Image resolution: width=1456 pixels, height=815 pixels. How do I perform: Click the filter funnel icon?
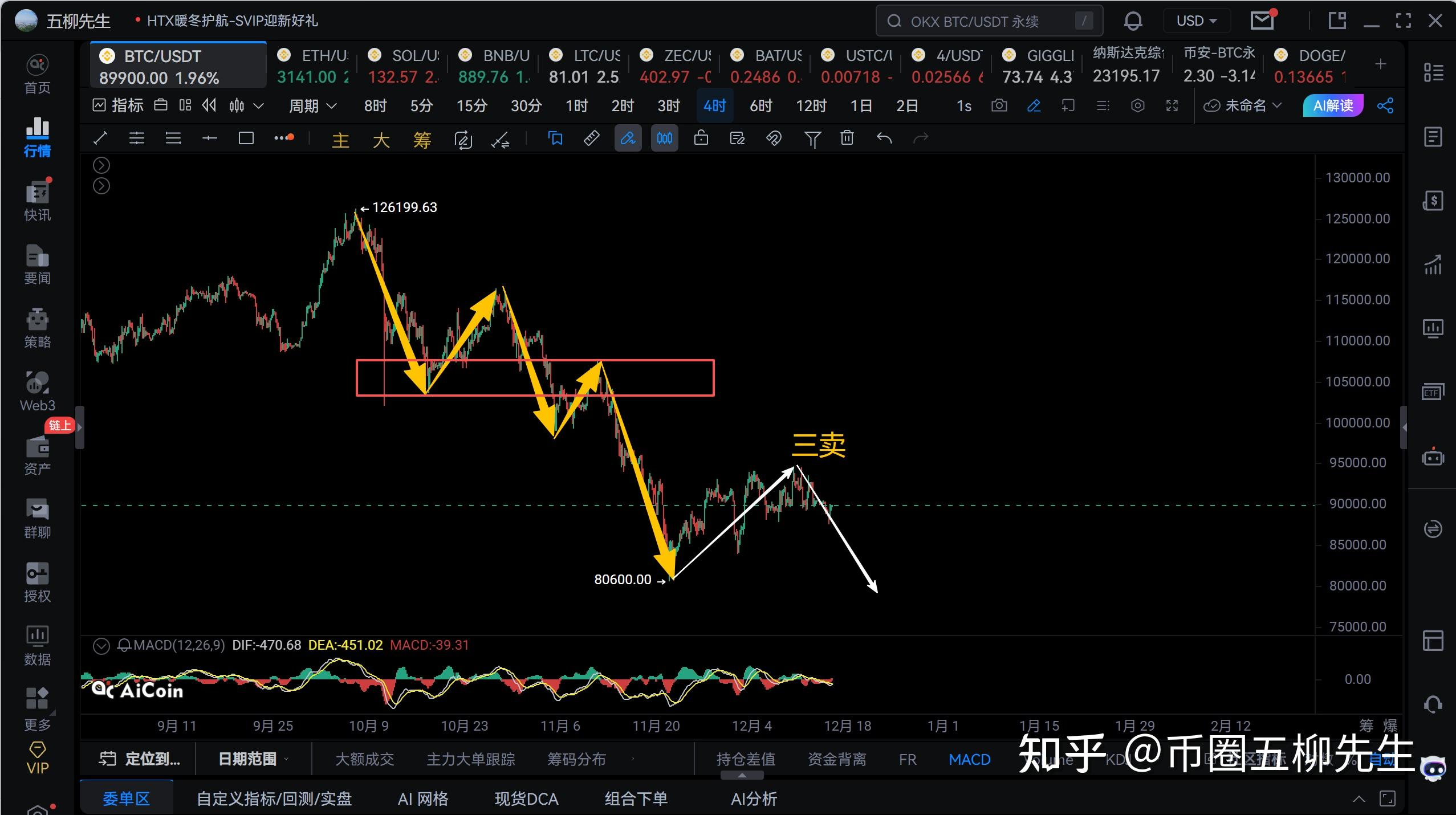(x=812, y=138)
